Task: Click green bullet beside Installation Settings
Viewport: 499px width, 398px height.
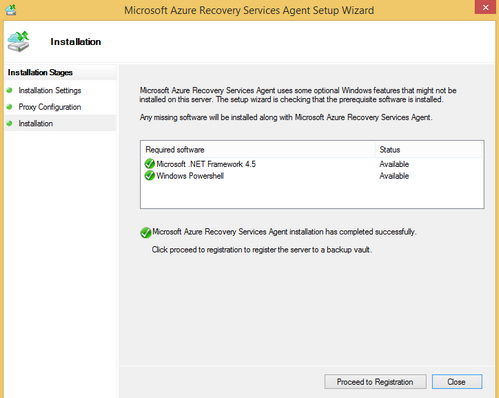Action: pos(10,90)
